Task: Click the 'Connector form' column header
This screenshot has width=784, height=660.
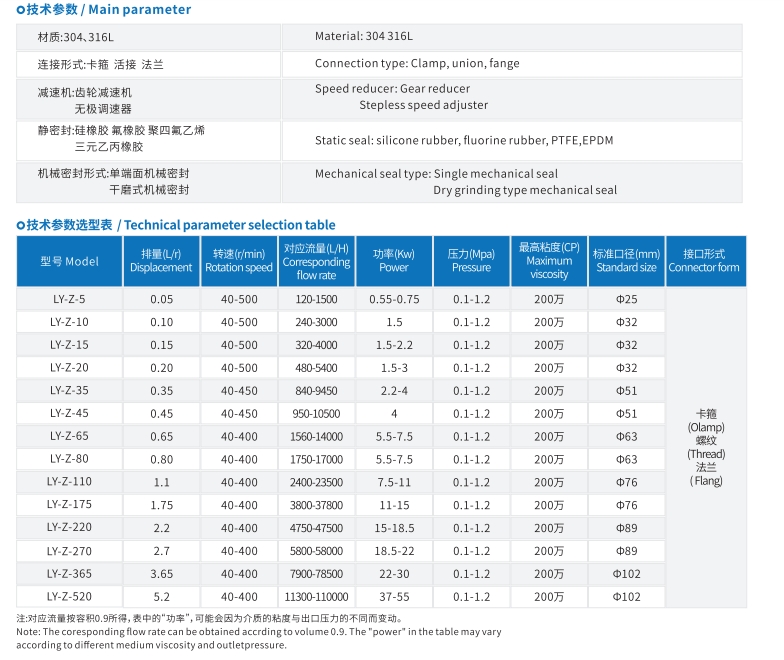Action: (706, 262)
